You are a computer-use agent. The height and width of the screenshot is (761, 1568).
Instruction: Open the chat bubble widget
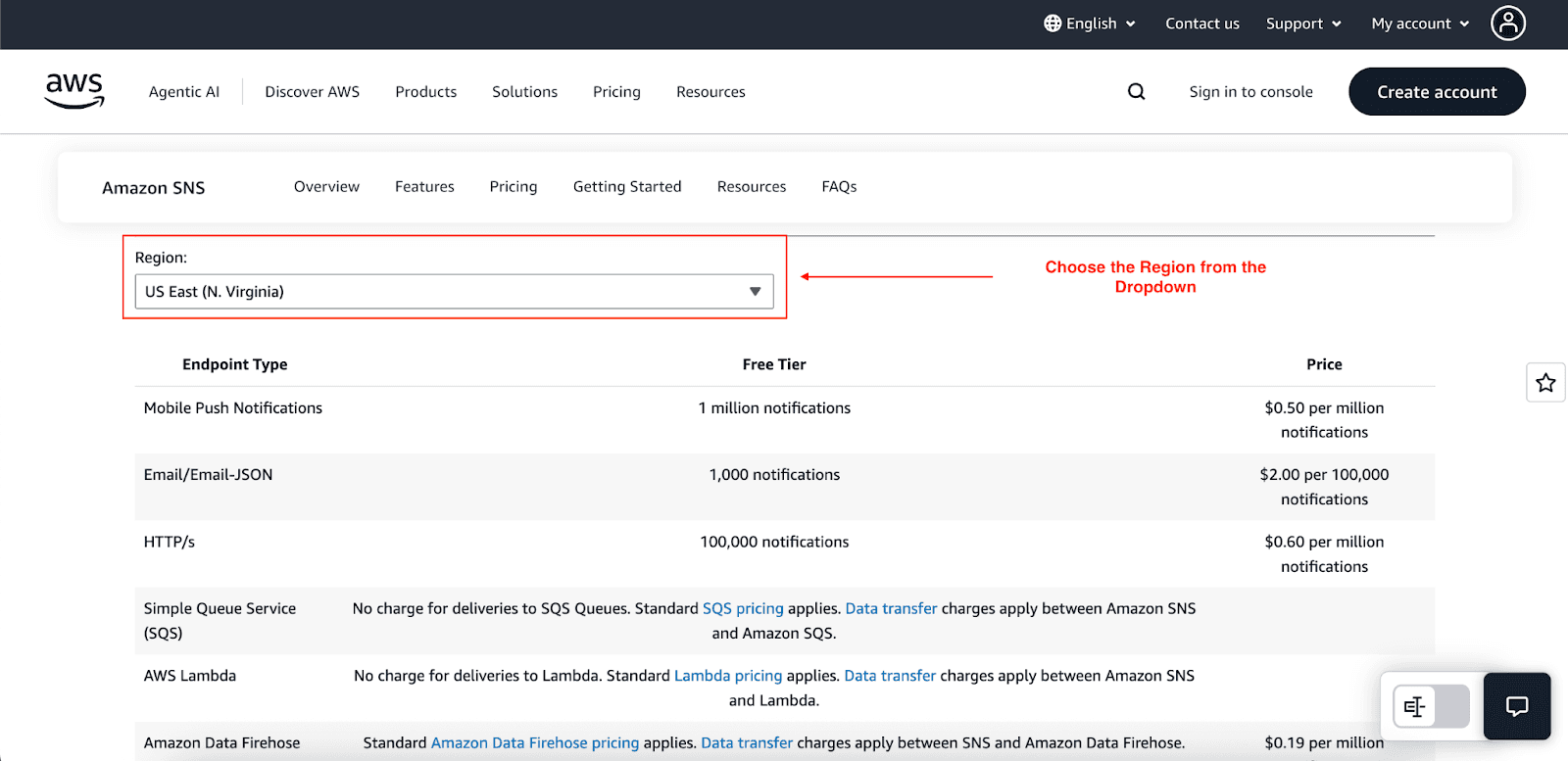tap(1517, 706)
